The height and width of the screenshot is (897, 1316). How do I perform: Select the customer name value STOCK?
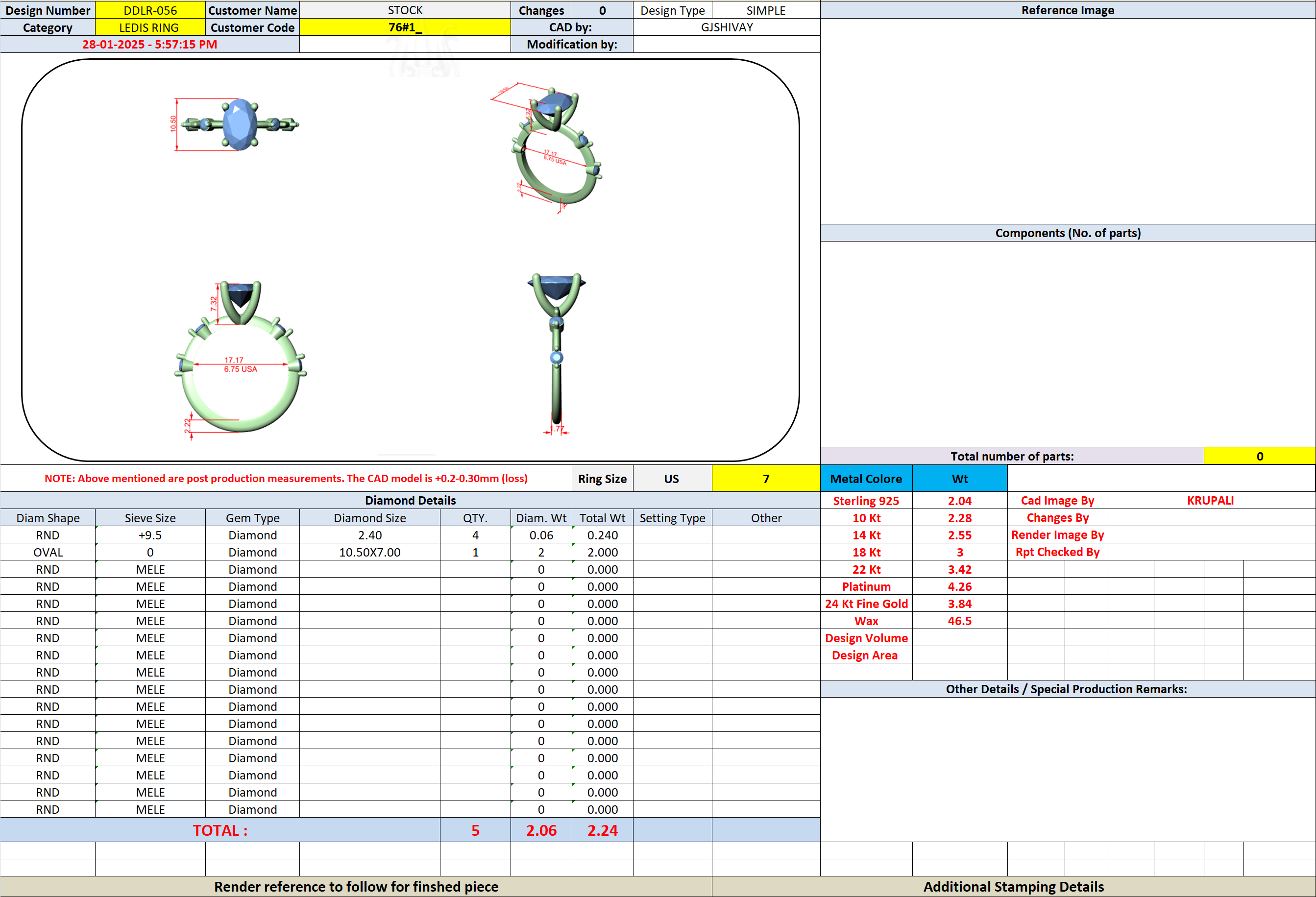(x=405, y=10)
